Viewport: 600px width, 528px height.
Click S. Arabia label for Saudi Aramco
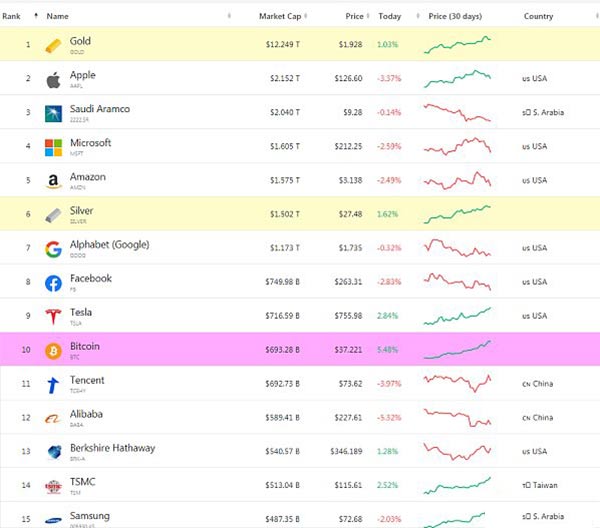click(x=543, y=112)
